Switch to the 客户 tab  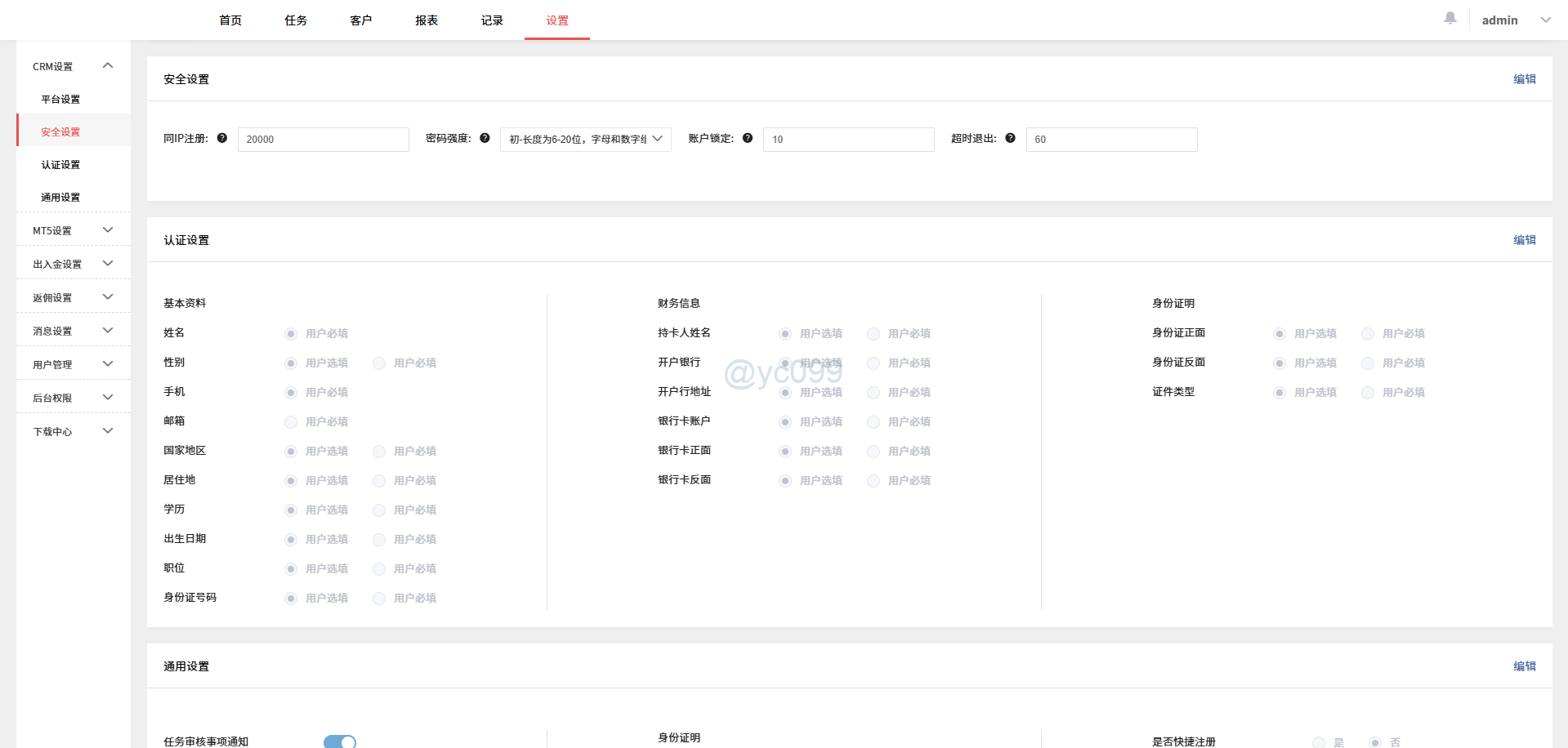360,20
